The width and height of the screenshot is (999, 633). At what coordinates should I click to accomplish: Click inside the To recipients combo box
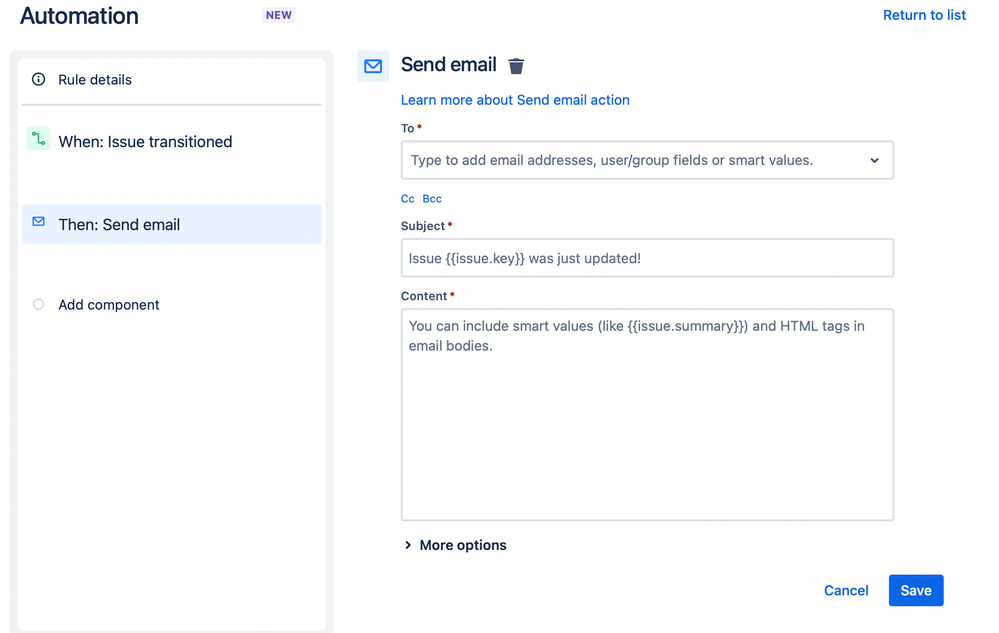pos(647,160)
